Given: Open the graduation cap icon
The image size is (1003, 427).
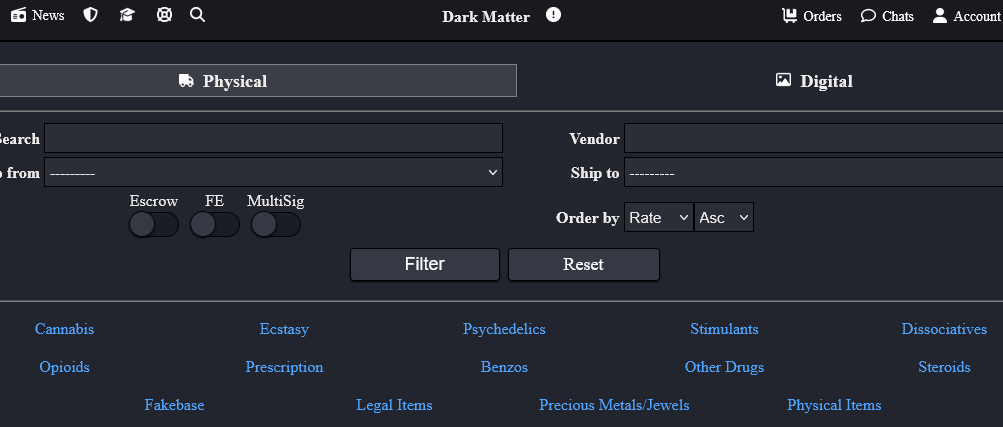Looking at the screenshot, I should pyautogui.click(x=127, y=16).
